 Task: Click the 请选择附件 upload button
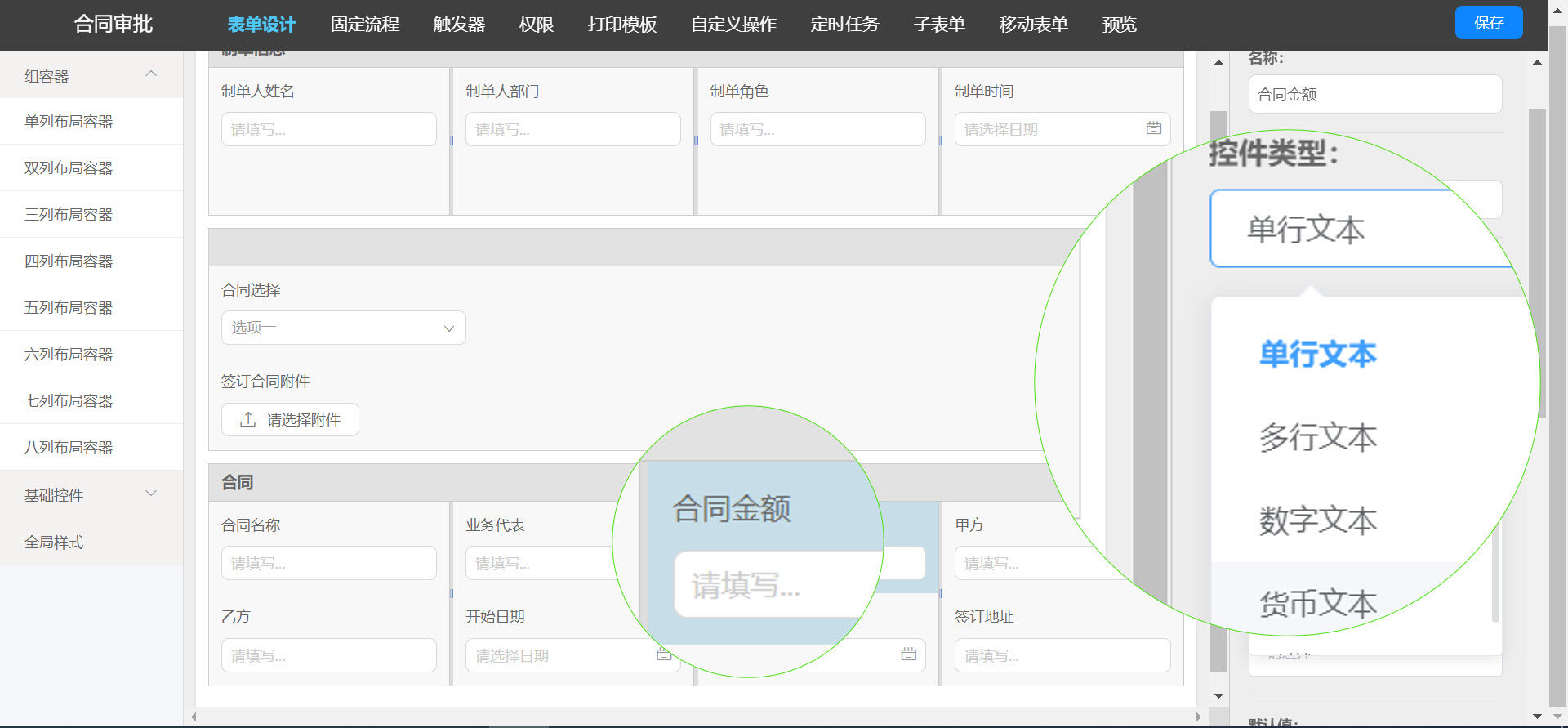pyautogui.click(x=290, y=420)
